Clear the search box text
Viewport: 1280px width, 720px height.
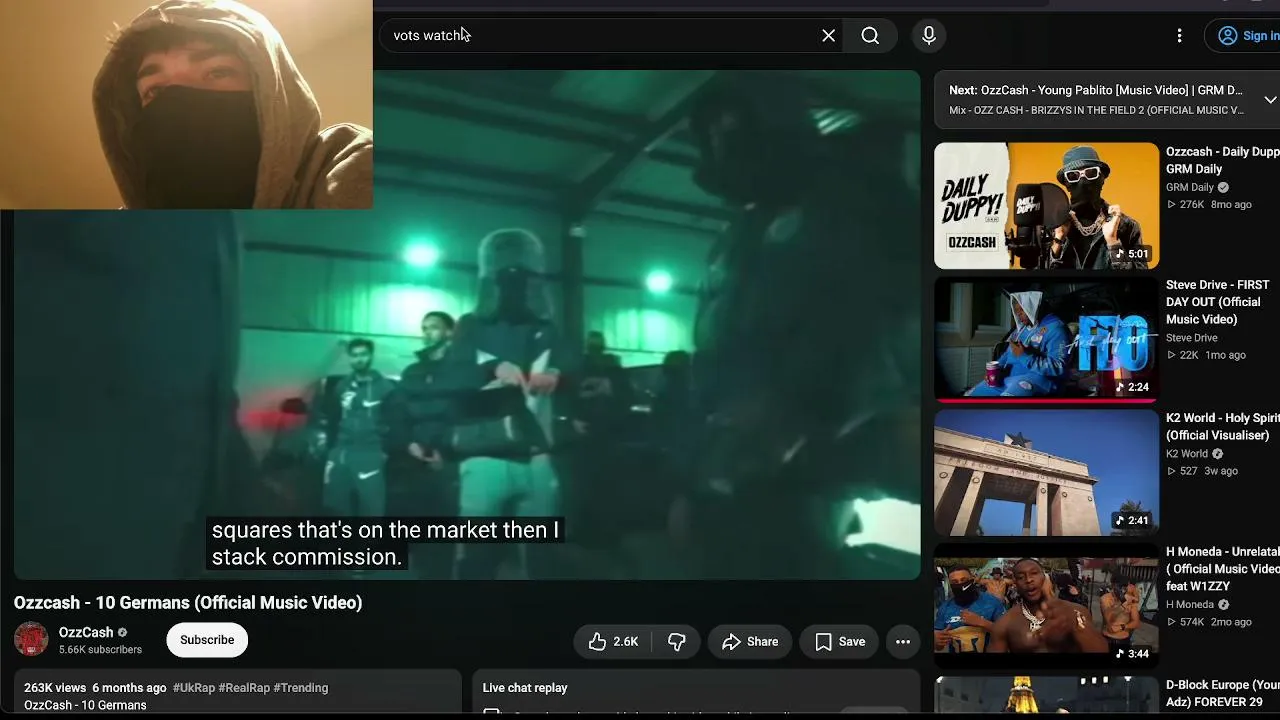tap(828, 36)
